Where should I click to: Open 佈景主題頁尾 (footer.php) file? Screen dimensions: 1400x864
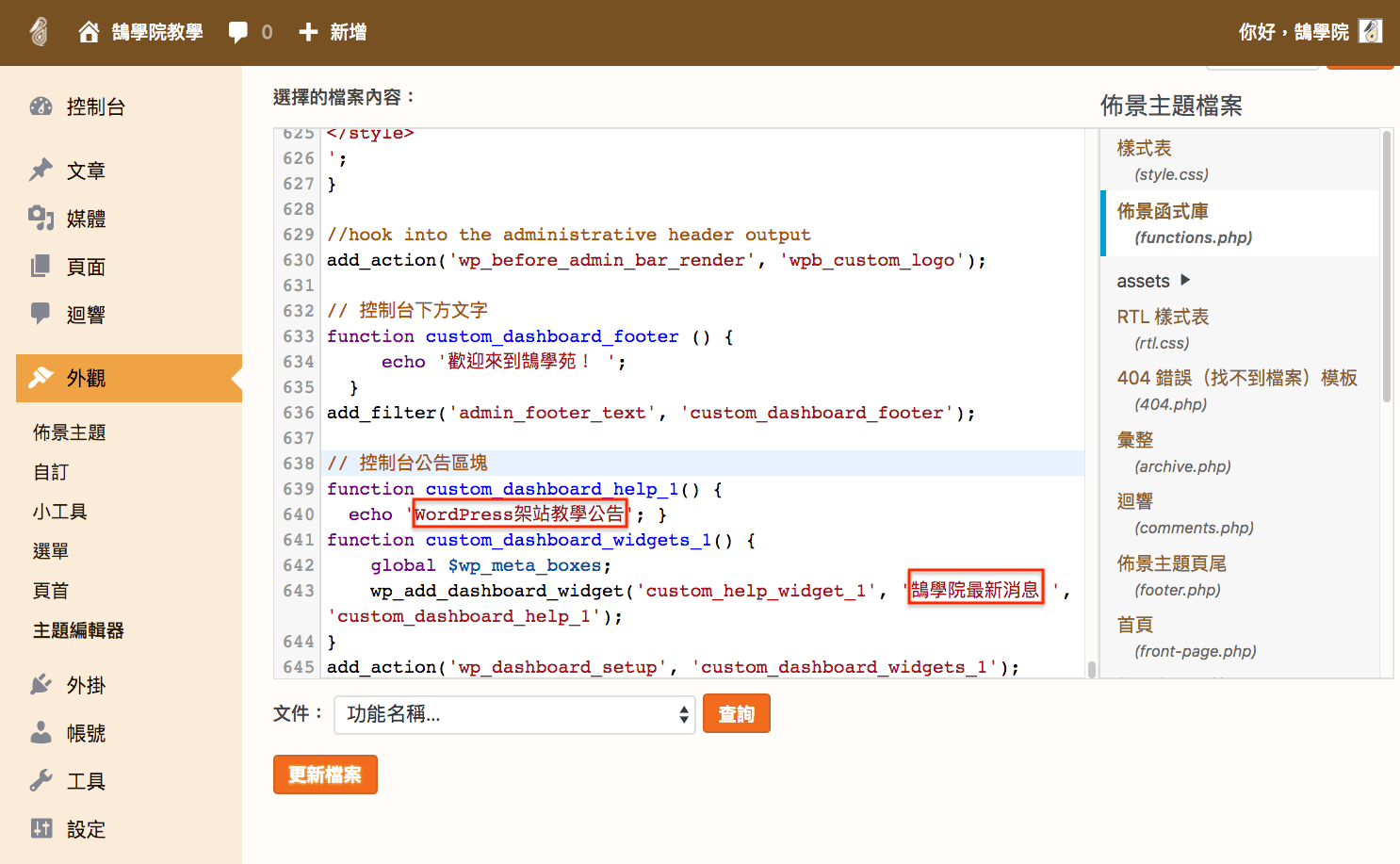(1172, 576)
